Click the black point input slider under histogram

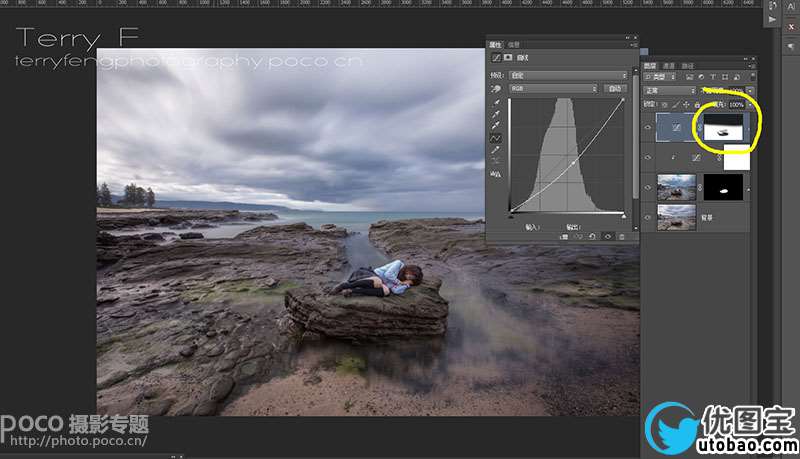pyautogui.click(x=511, y=216)
